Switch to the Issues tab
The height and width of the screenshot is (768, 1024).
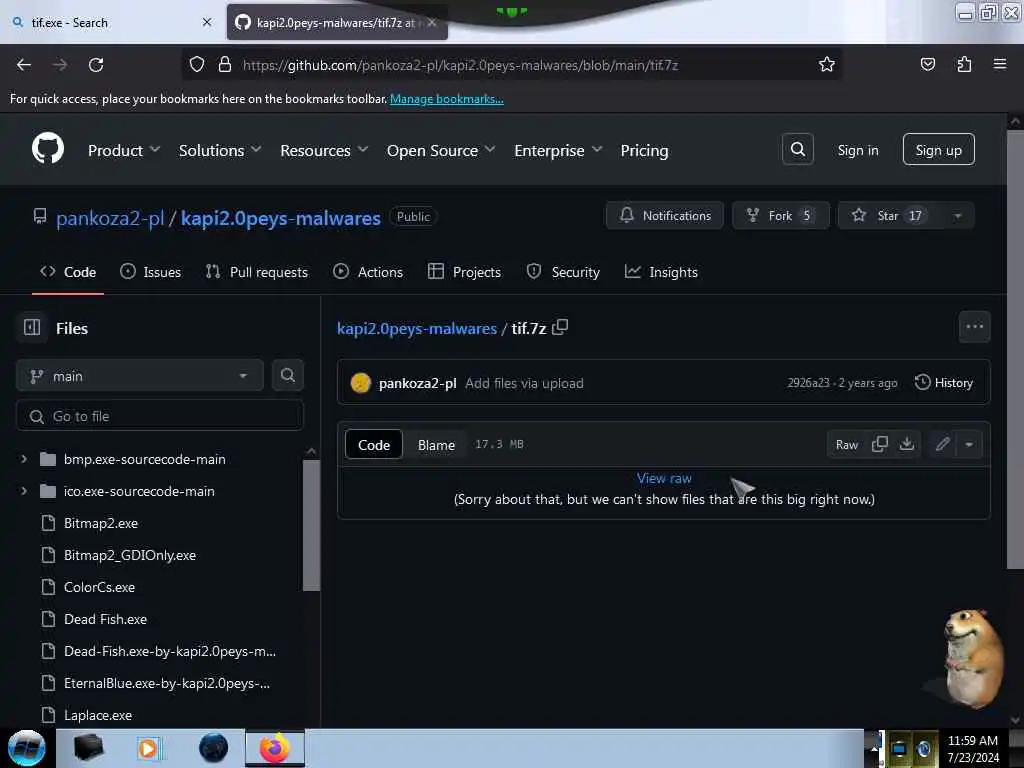(151, 272)
